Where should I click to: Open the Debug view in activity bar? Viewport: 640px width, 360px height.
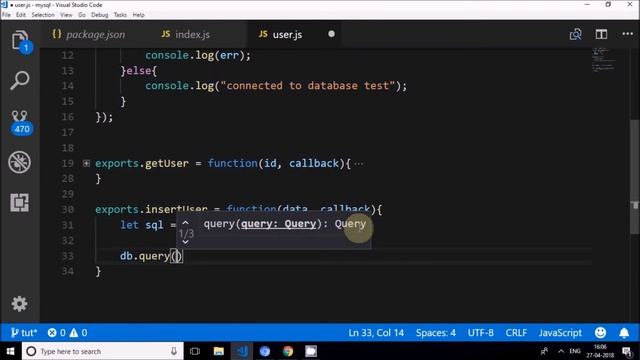coord(20,162)
